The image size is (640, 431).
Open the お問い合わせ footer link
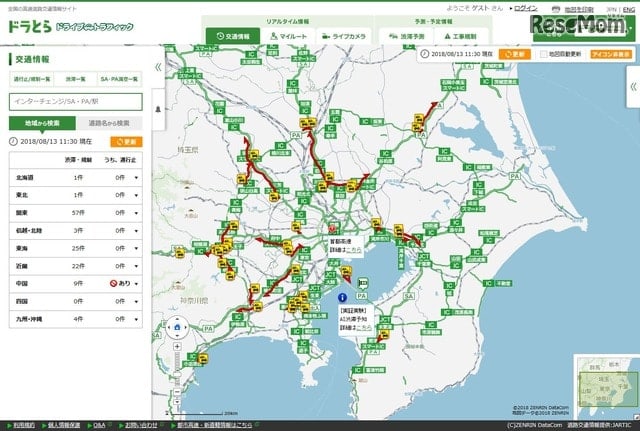coord(141,426)
